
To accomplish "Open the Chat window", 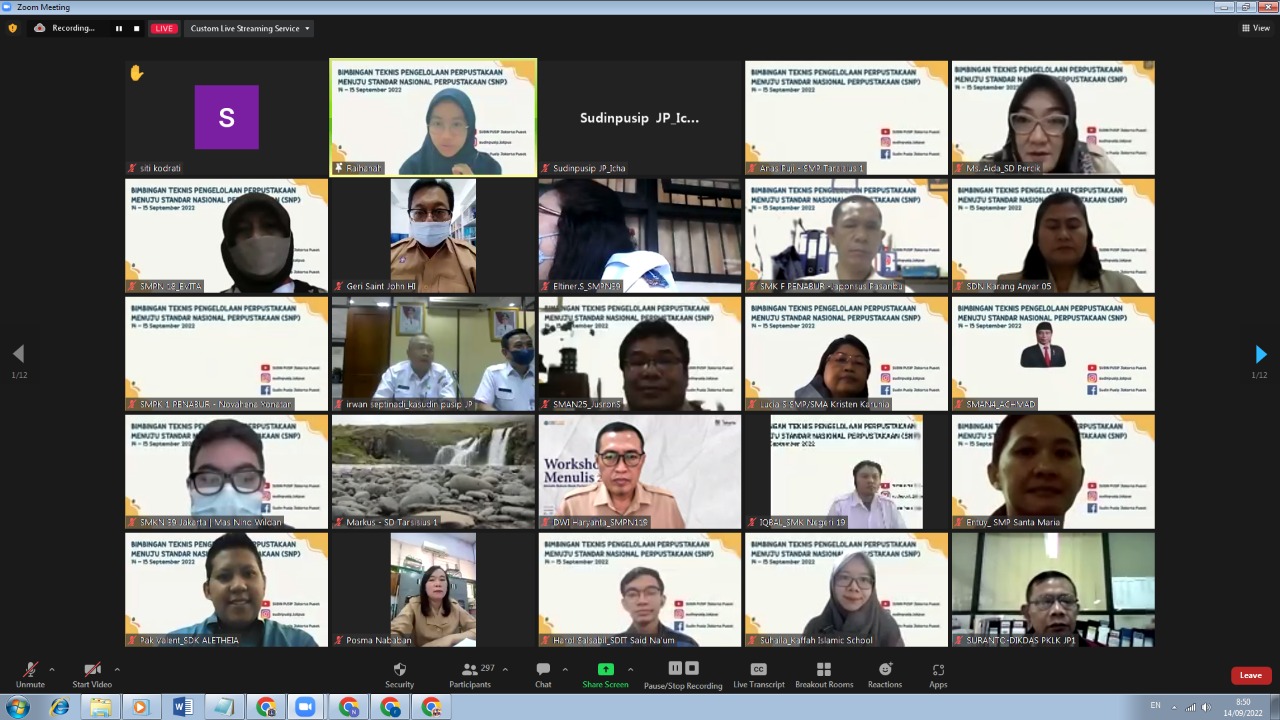I will (543, 674).
